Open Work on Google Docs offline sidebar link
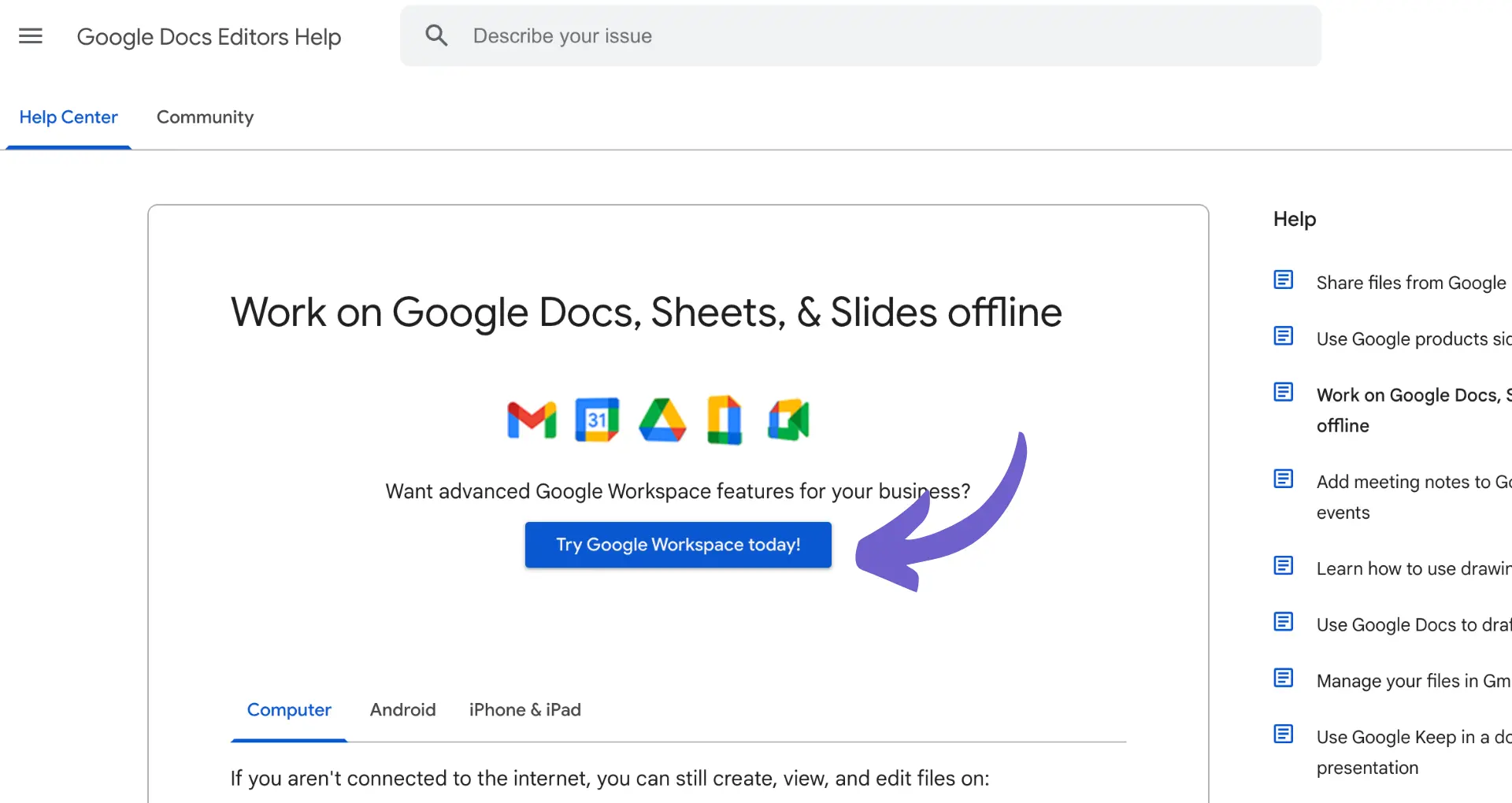Screen dimensions: 1512x803 tap(1414, 410)
